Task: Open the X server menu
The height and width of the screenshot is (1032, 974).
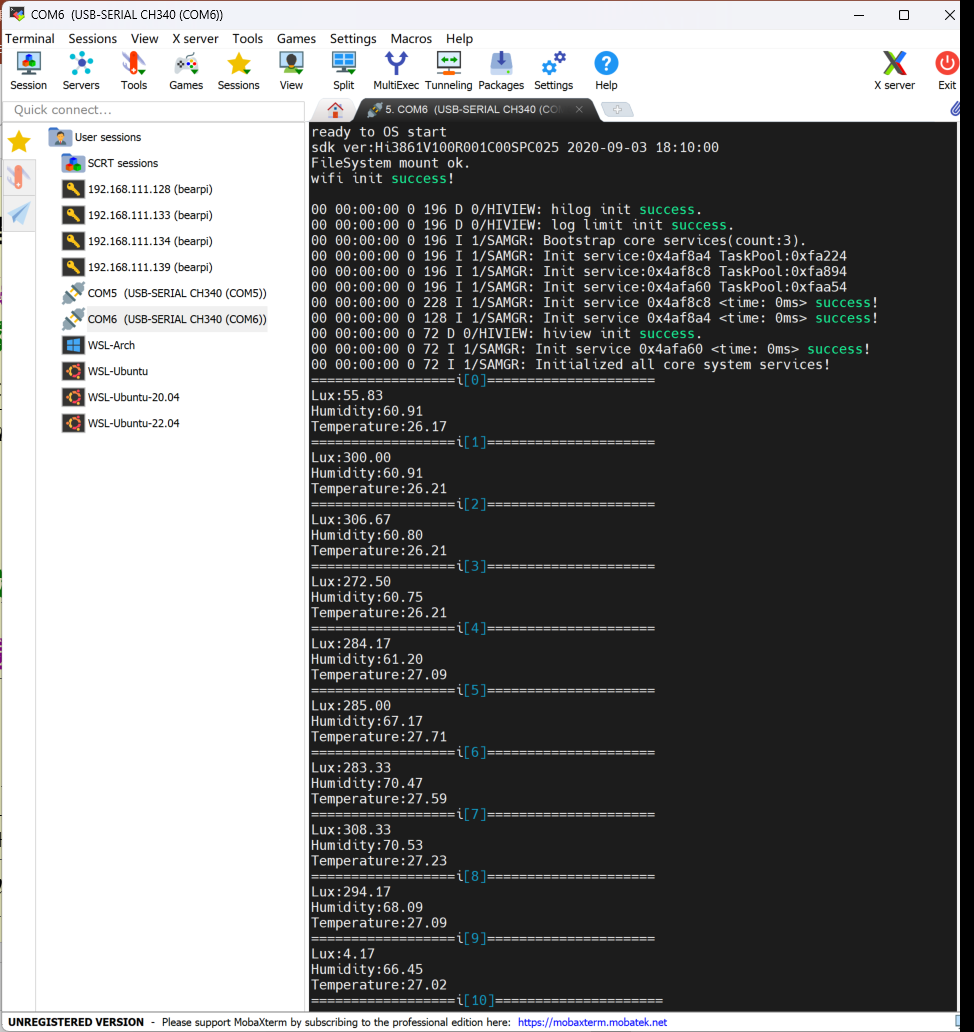Action: pyautogui.click(x=195, y=39)
